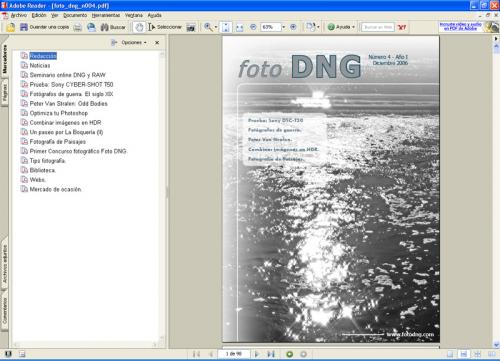Click the fit page view icon
This screenshot has width=500, height=361.
pos(226,27)
